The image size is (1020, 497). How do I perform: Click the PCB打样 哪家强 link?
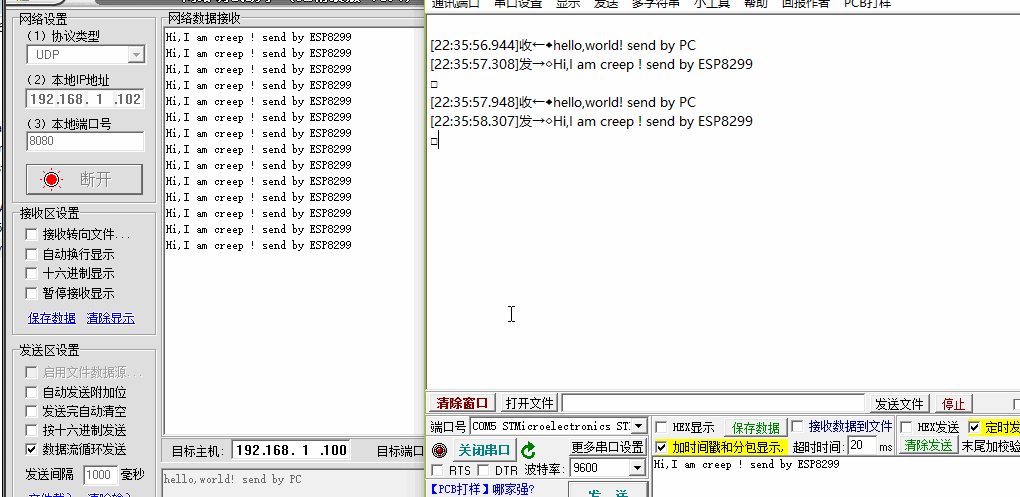(481, 489)
